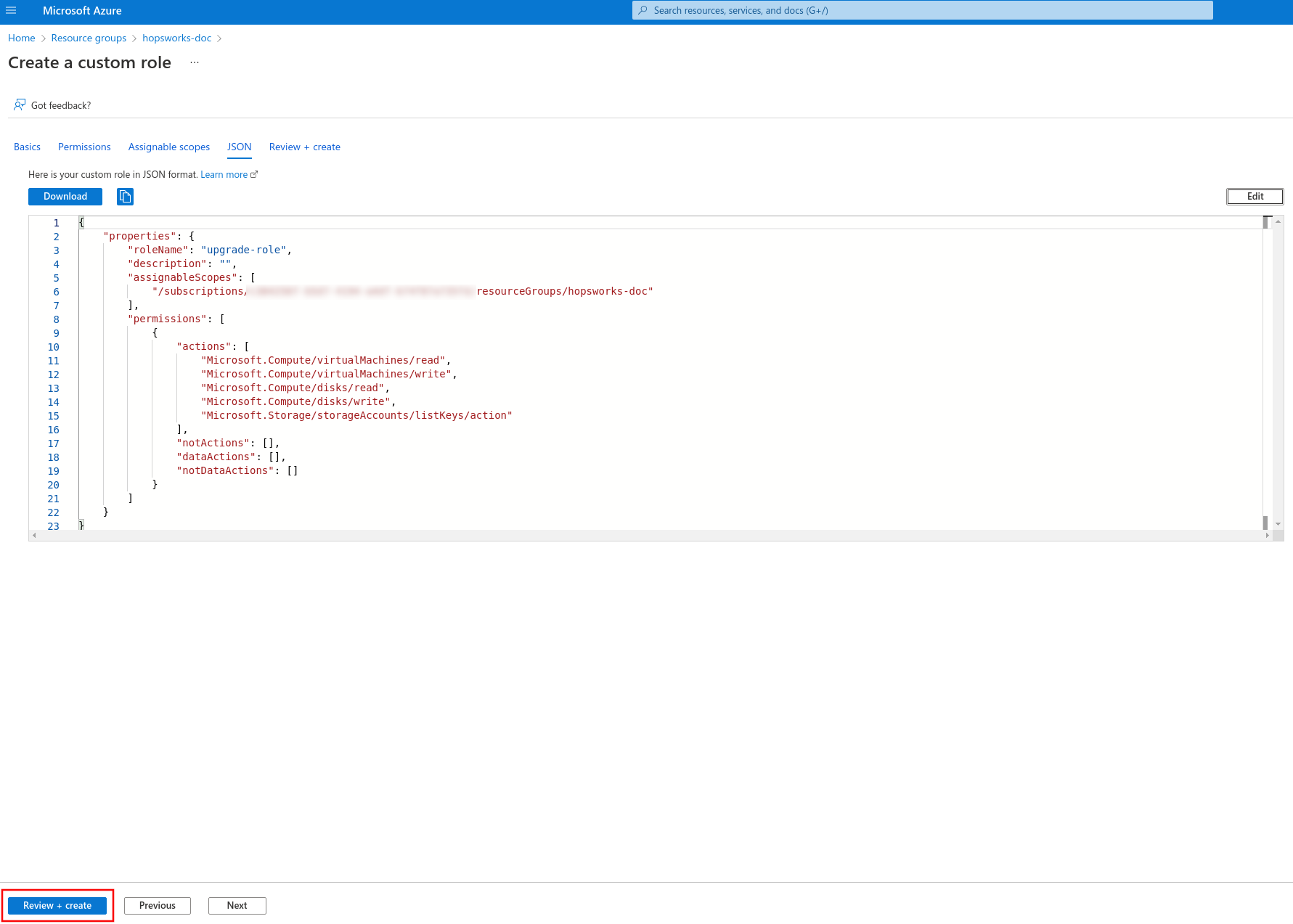
Task: Open the Learn more link
Action: (229, 175)
